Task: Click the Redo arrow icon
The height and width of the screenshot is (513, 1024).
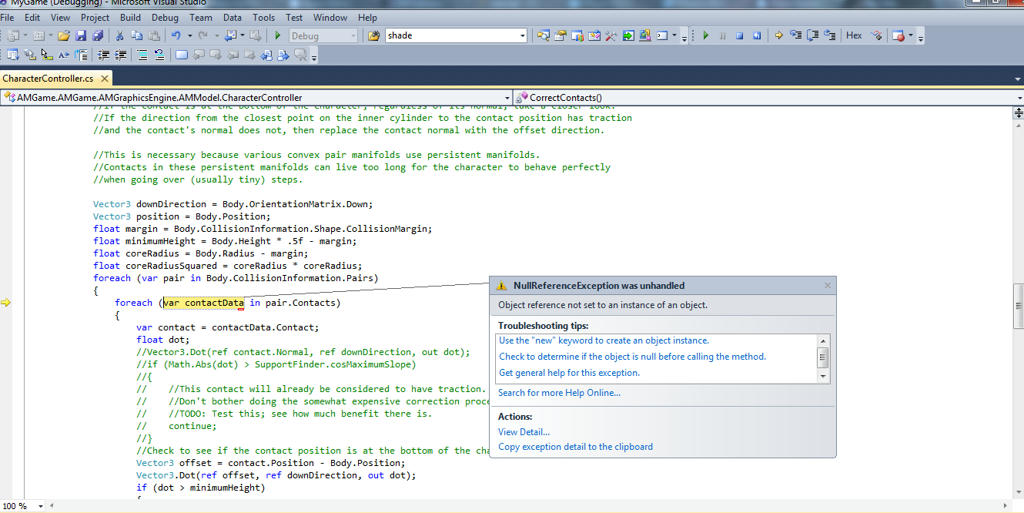Action: 203,36
